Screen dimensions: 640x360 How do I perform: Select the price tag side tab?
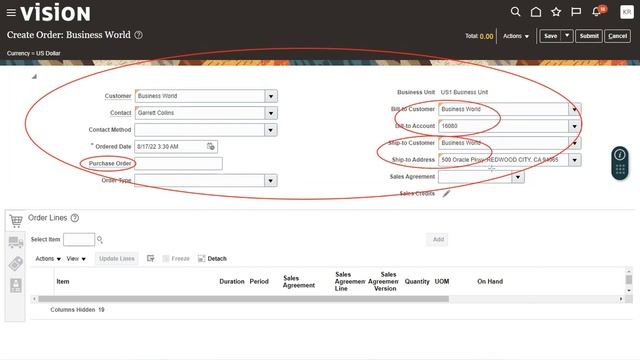[16, 264]
